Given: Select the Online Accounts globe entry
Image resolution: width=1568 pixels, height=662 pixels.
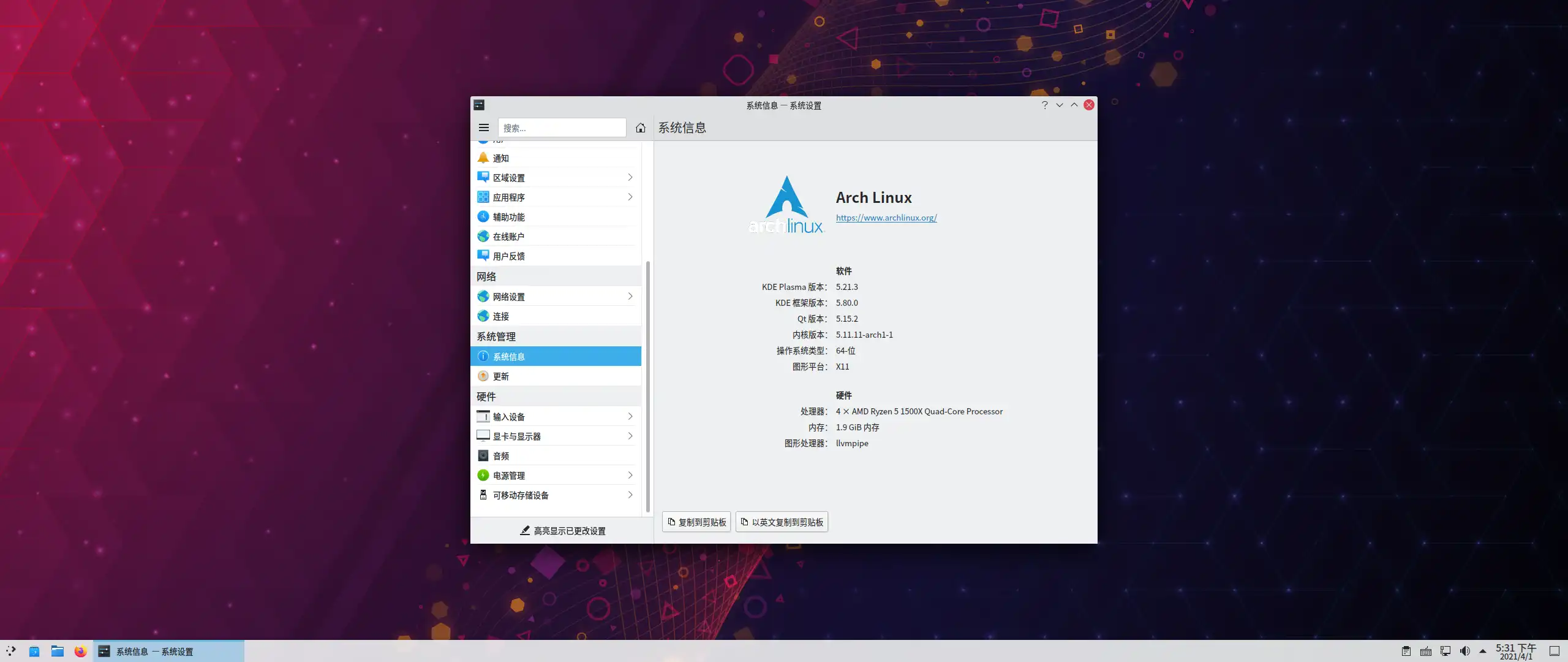Looking at the screenshot, I should (x=508, y=237).
